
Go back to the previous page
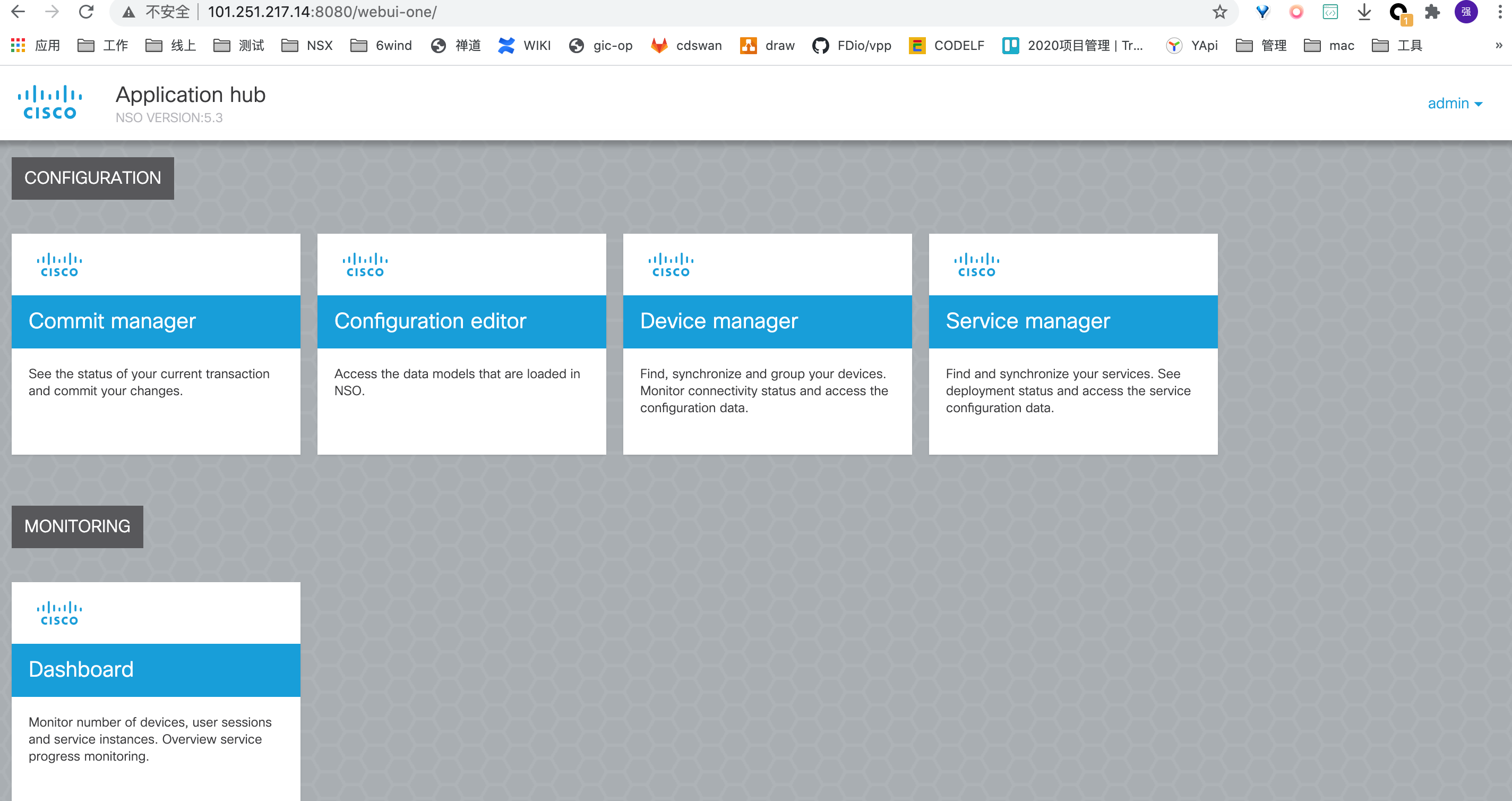pos(18,12)
